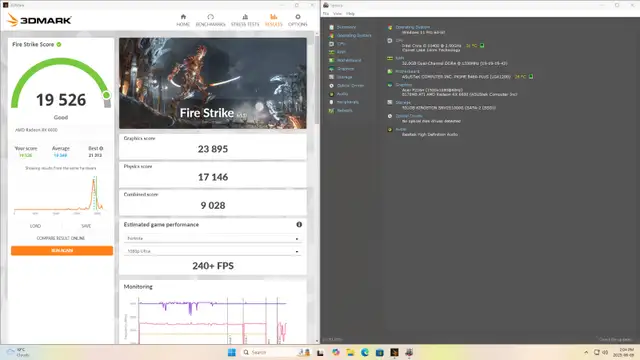The height and width of the screenshot is (360, 640).
Task: Click the Combined score value 9 028
Action: click(x=213, y=205)
